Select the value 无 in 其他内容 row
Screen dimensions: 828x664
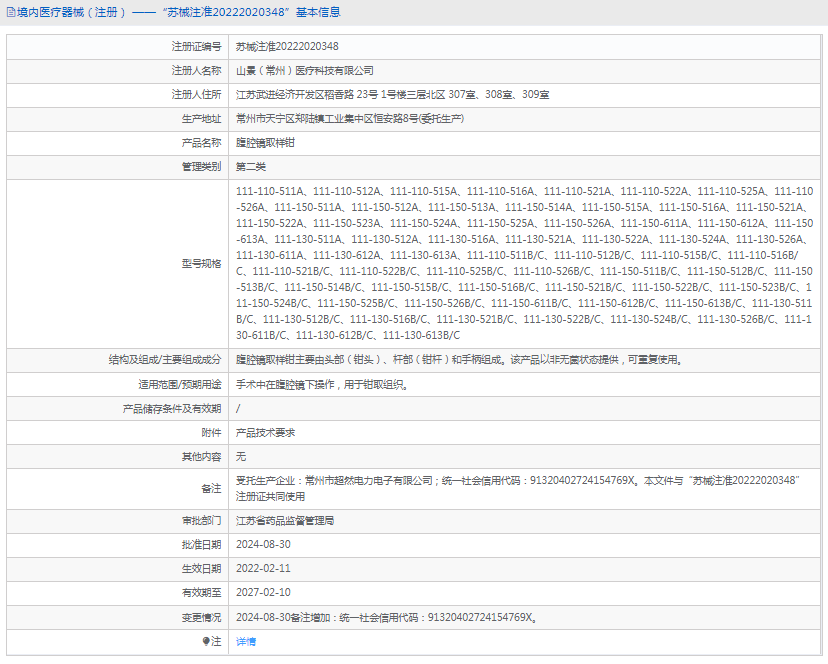click(241, 456)
